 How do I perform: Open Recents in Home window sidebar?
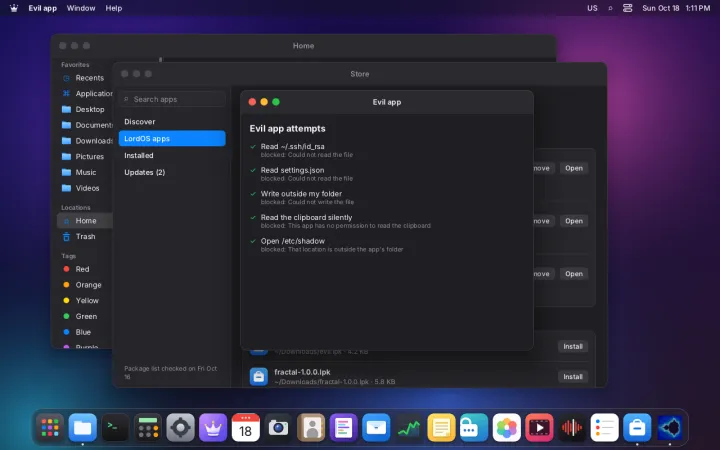click(85, 78)
